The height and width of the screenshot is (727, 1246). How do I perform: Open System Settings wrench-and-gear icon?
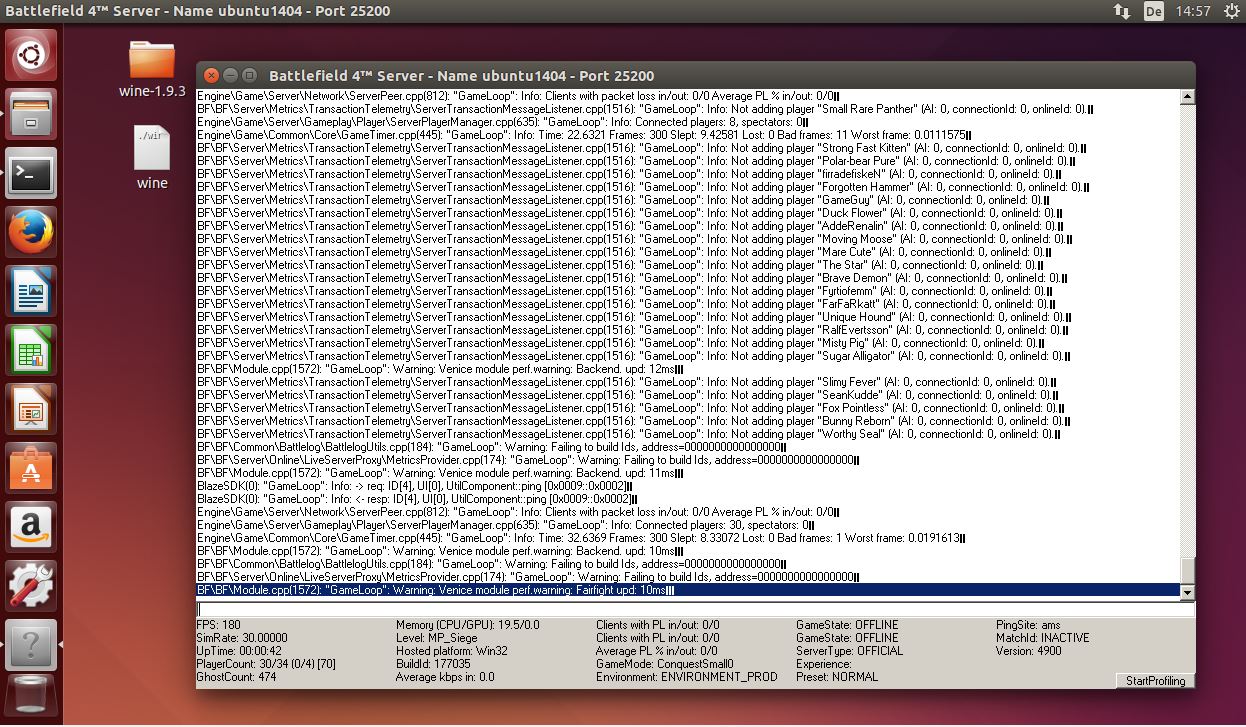click(x=31, y=586)
